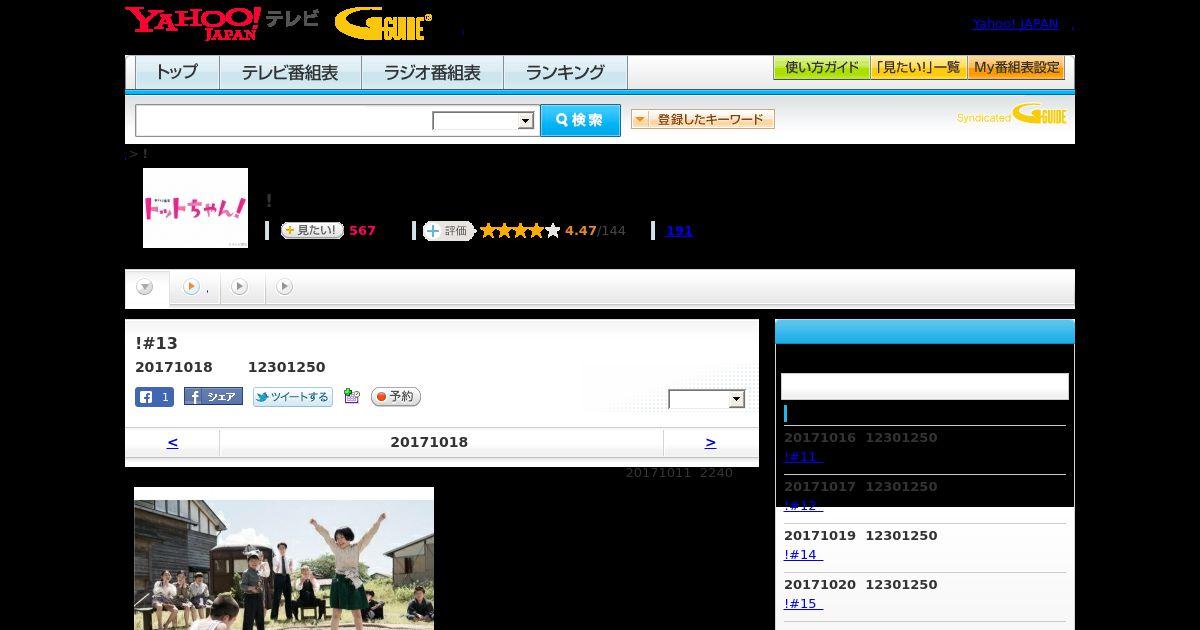The image size is (1200, 630).
Task: Expand the search category dropdown in search bar
Action: pos(484,121)
